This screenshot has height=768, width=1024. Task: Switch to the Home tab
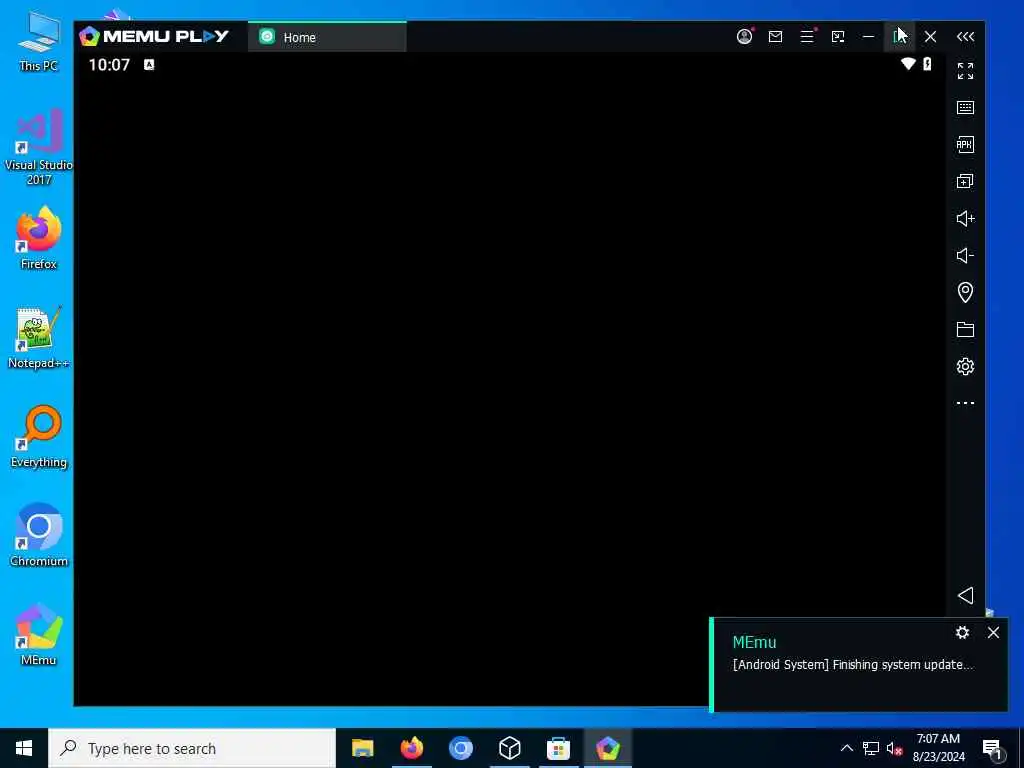[327, 37]
